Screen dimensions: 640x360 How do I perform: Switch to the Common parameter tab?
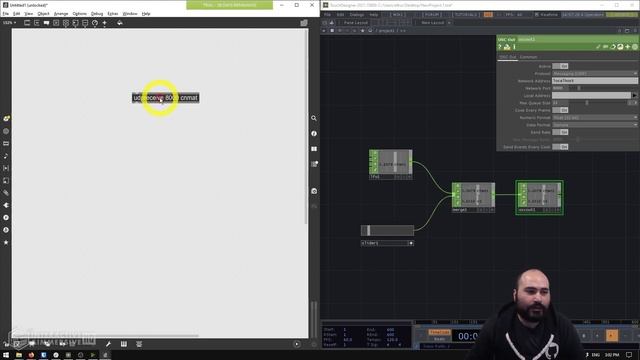click(x=528, y=57)
